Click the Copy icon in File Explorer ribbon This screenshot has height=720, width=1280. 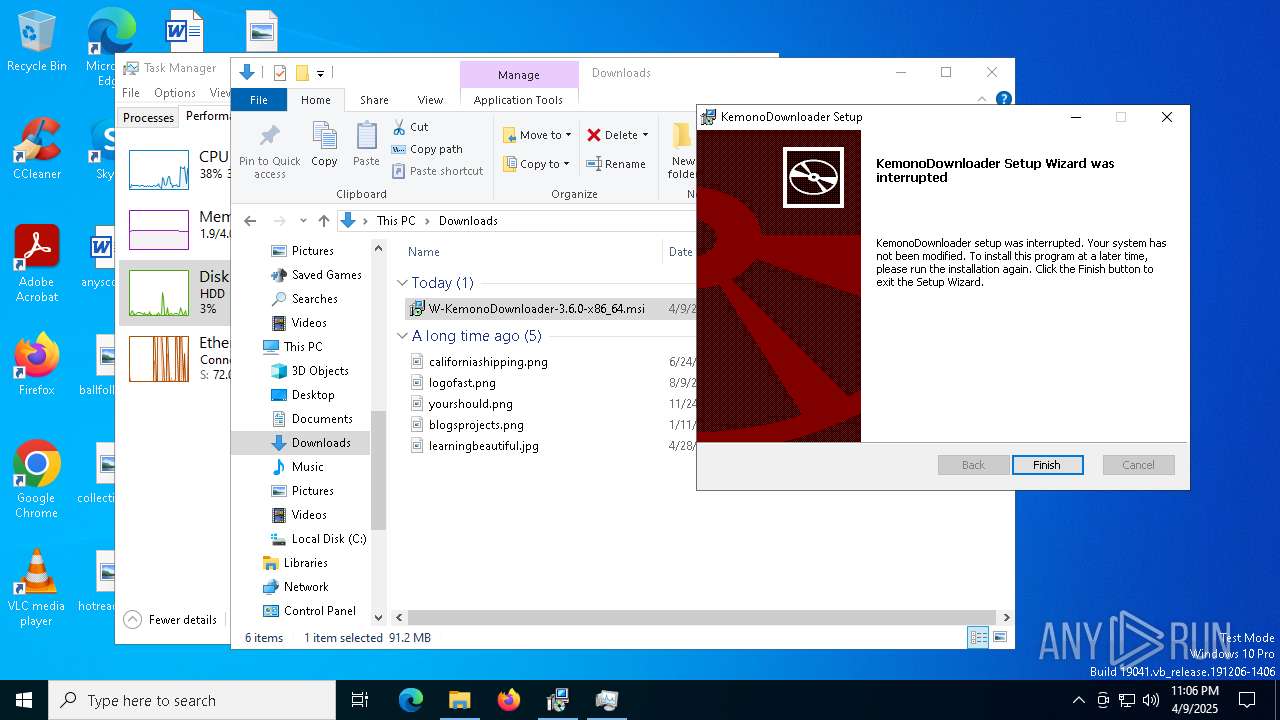click(x=324, y=144)
